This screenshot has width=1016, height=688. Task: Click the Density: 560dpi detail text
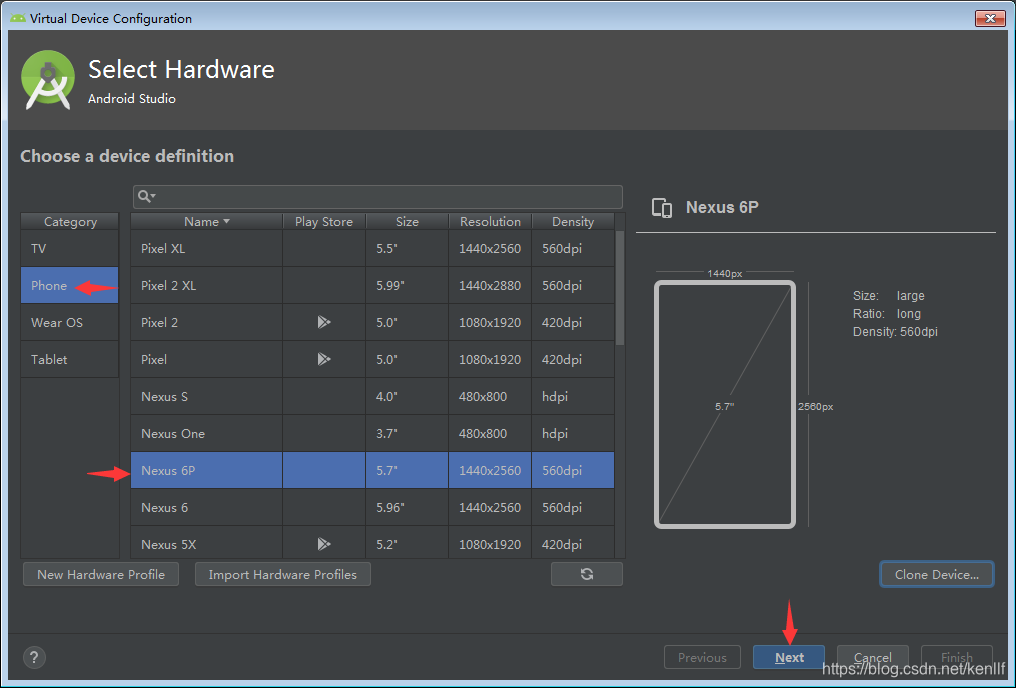click(x=895, y=332)
